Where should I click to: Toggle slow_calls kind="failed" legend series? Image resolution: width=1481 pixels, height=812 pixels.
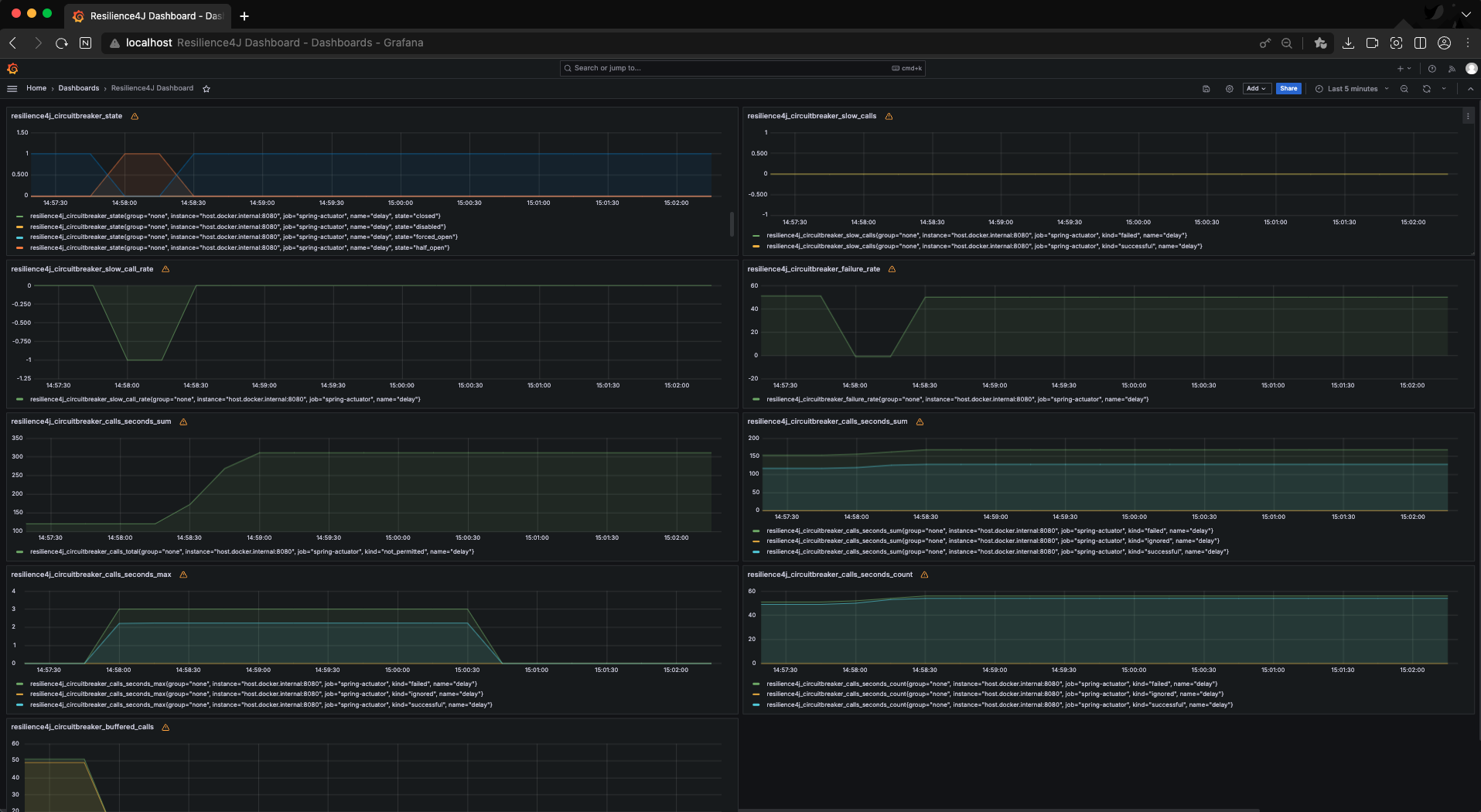point(976,235)
